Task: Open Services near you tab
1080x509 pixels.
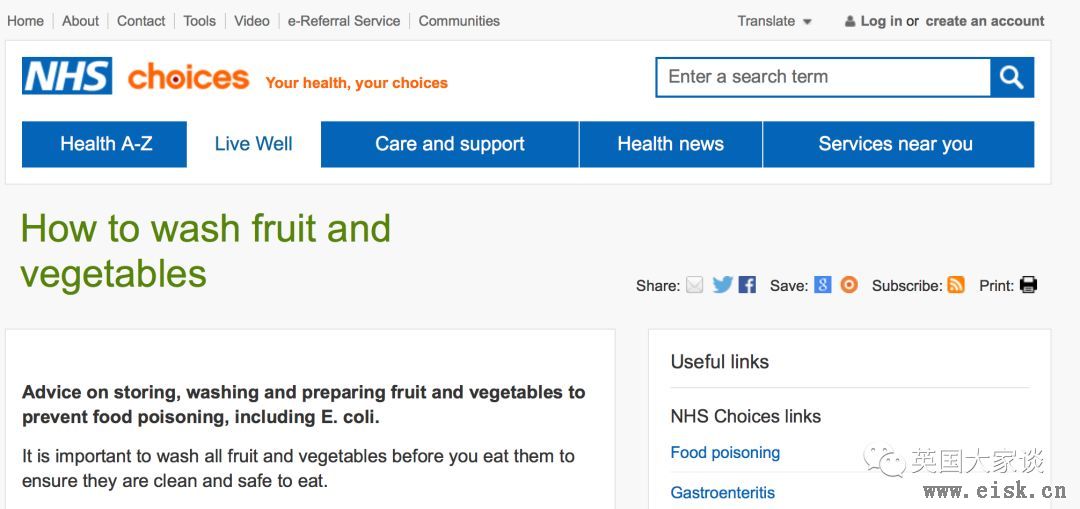Action: pyautogui.click(x=898, y=144)
